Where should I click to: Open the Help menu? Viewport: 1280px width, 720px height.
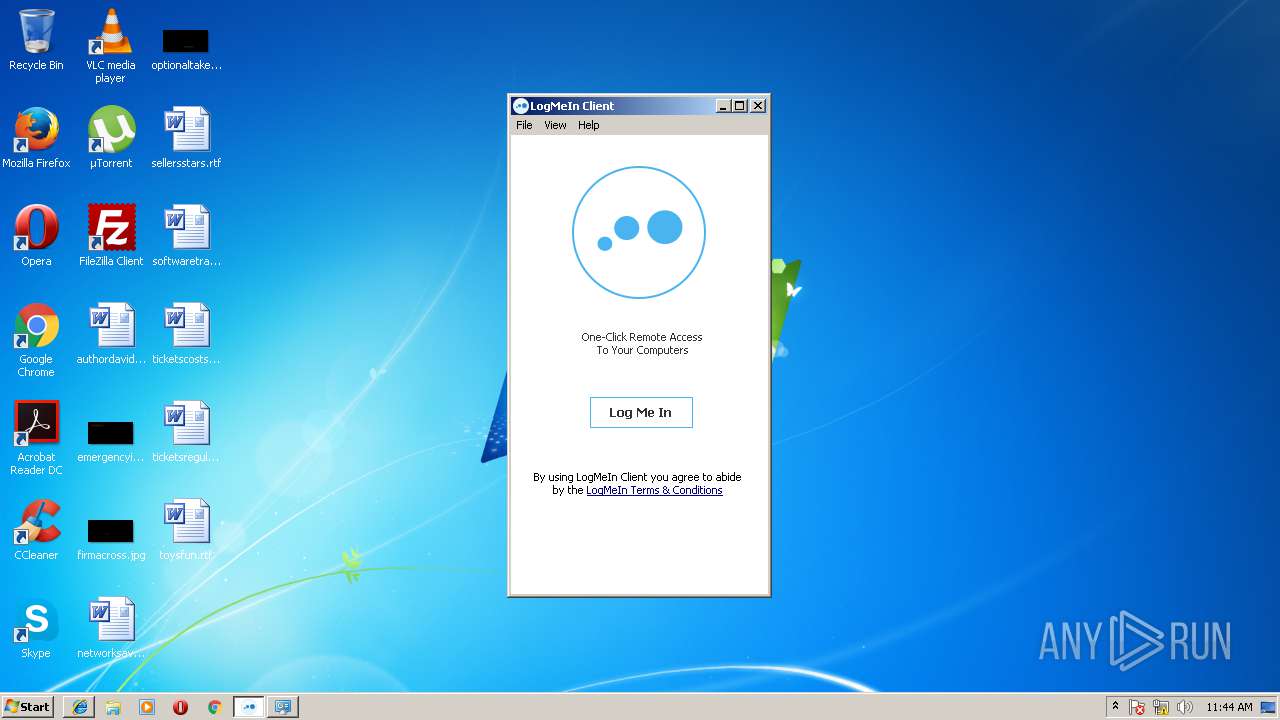tap(589, 125)
